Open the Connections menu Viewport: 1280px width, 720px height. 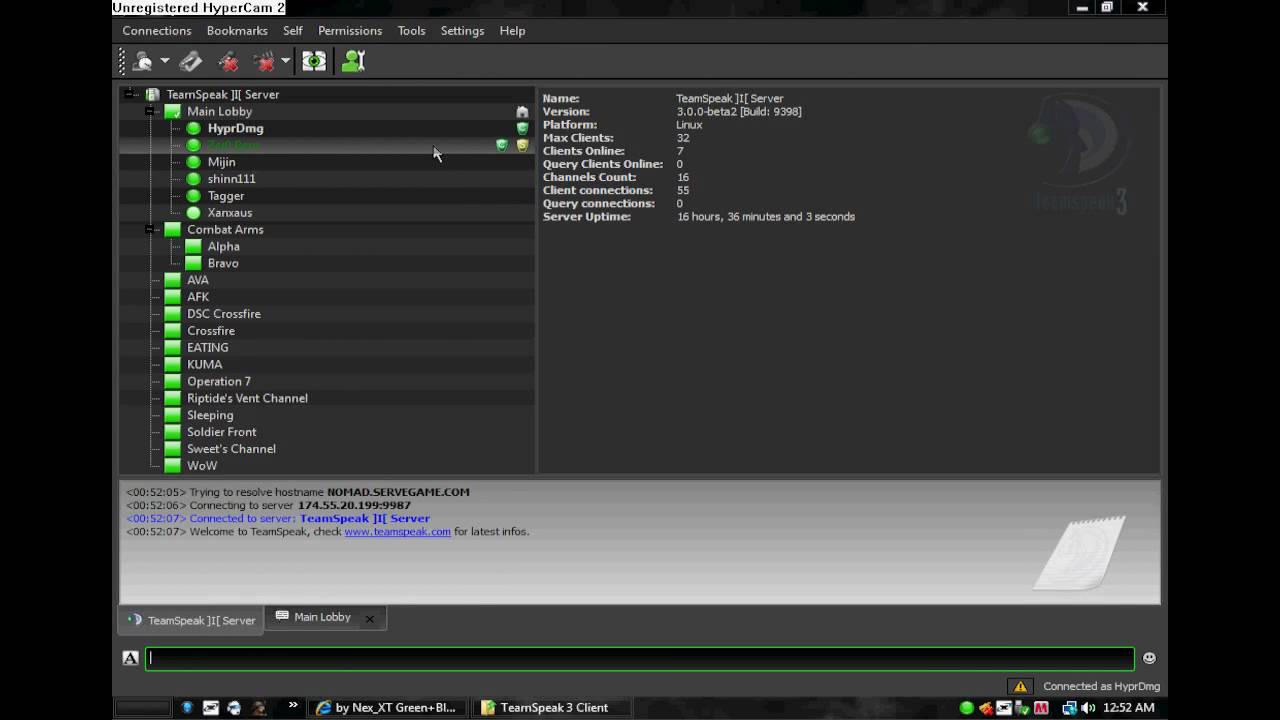pyautogui.click(x=157, y=31)
